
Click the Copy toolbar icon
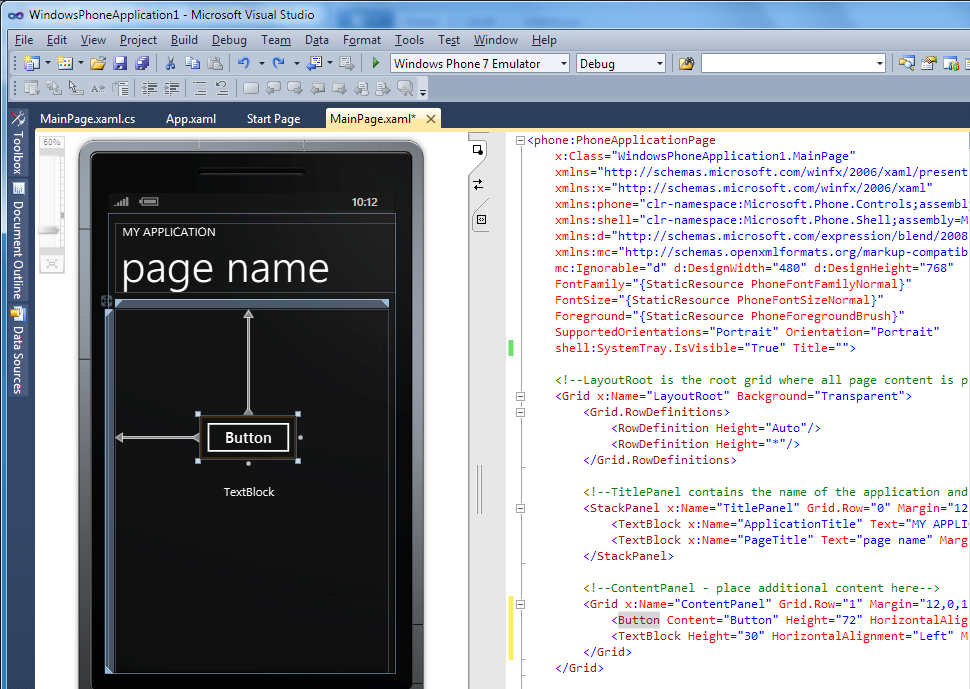pyautogui.click(x=192, y=63)
